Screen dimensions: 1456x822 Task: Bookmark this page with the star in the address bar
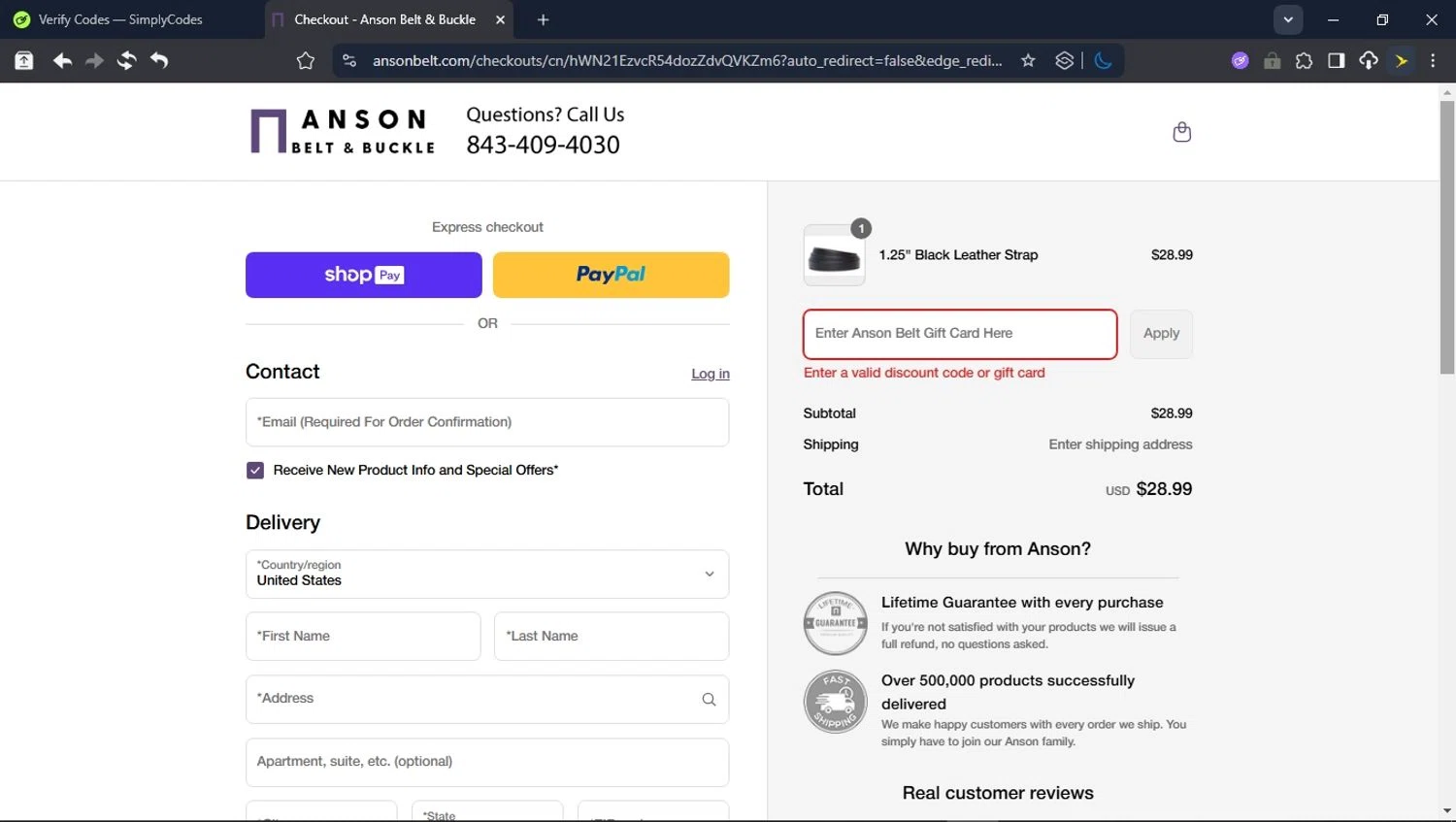pos(1028,61)
